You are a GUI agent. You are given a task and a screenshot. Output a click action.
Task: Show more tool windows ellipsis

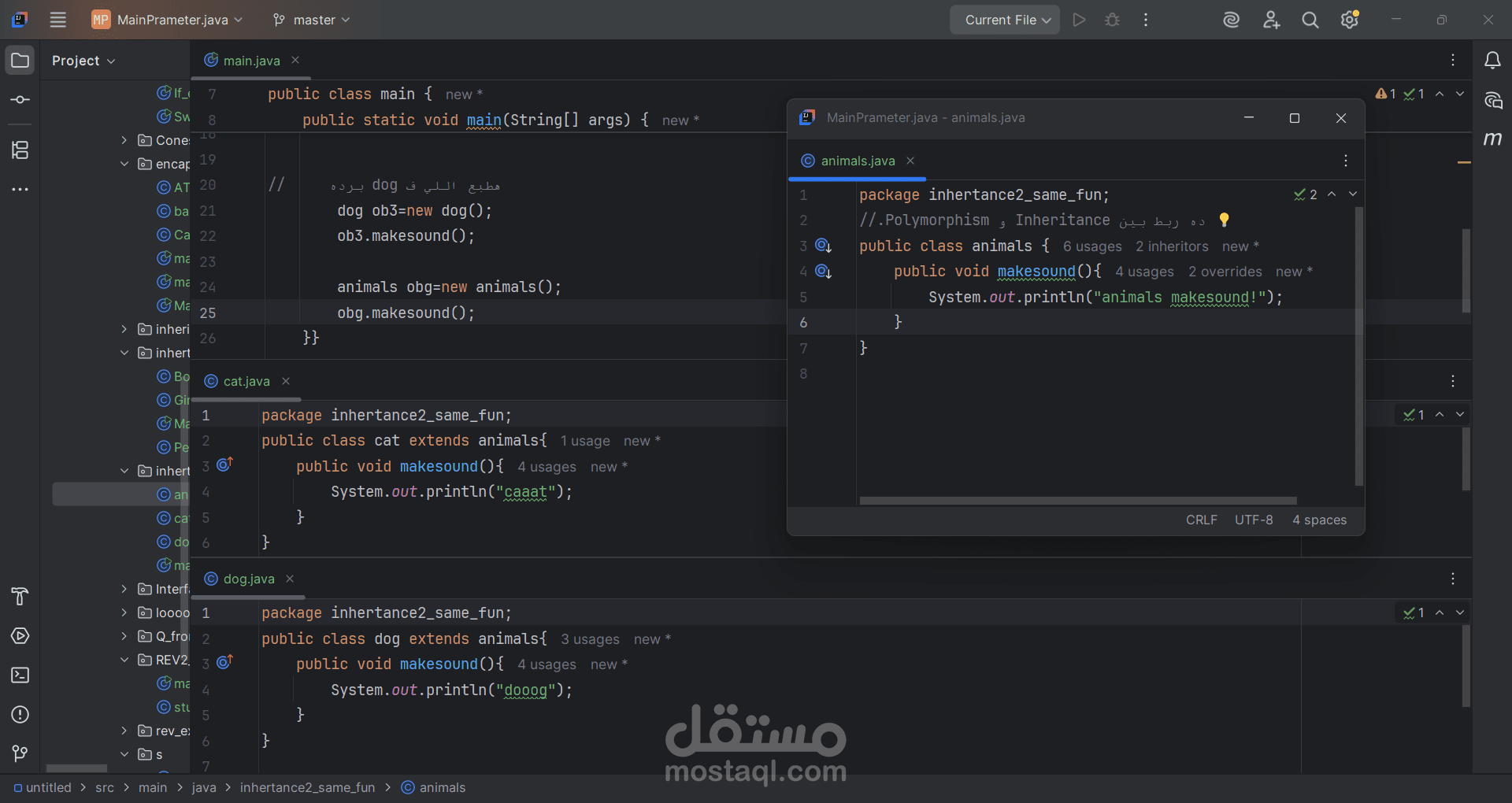click(x=20, y=189)
